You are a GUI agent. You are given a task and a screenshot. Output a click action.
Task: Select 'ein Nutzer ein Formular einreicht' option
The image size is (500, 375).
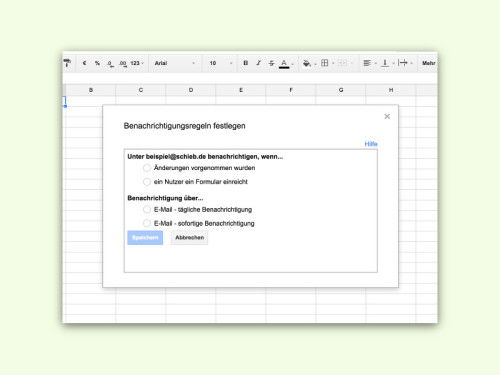coord(147,182)
